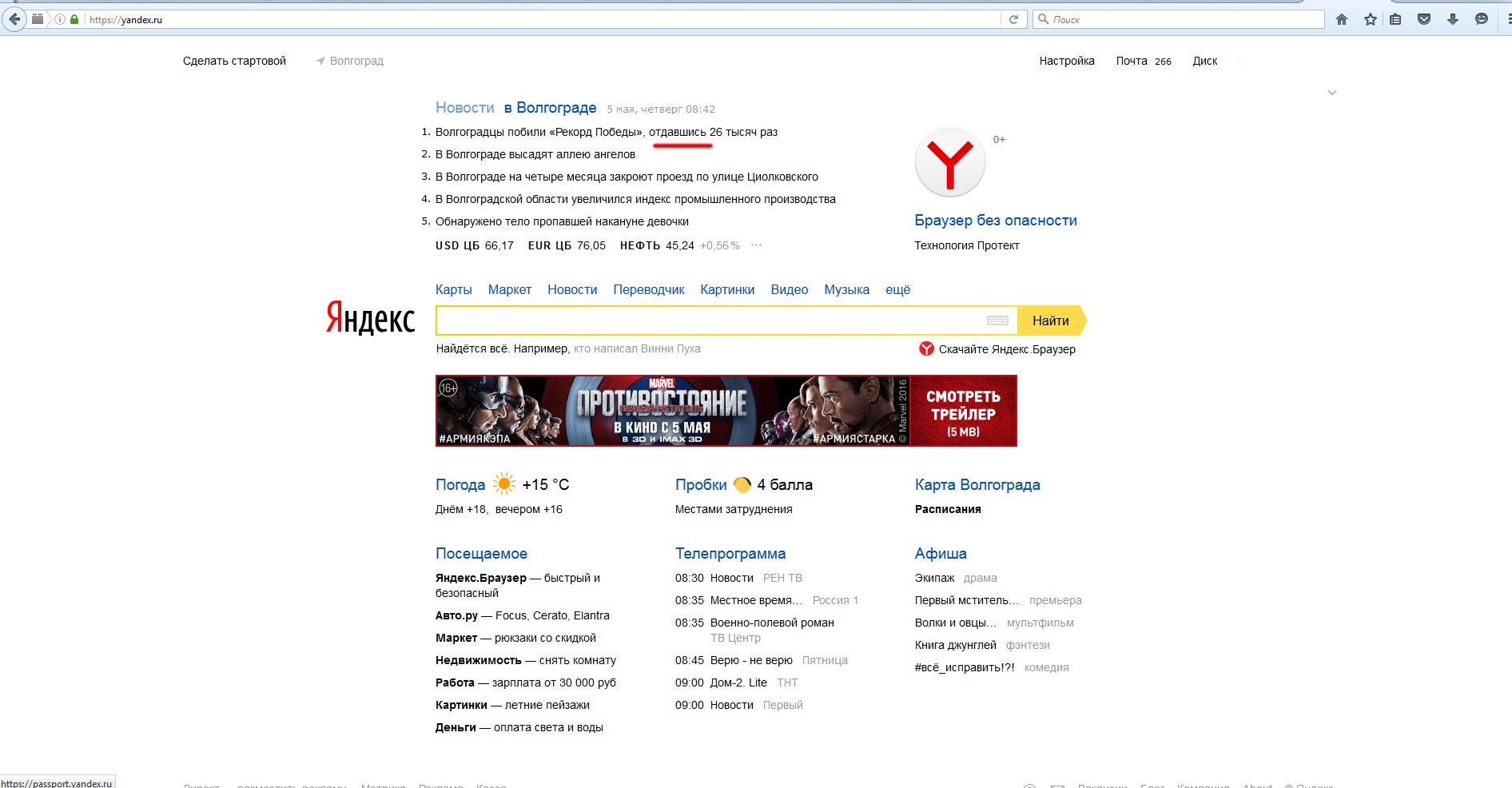This screenshot has height=788, width=1512.
Task: Open the downloads arrow icon
Action: click(x=1453, y=19)
